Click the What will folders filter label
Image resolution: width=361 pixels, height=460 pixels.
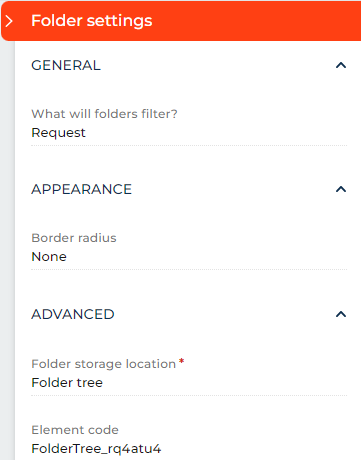[104, 114]
